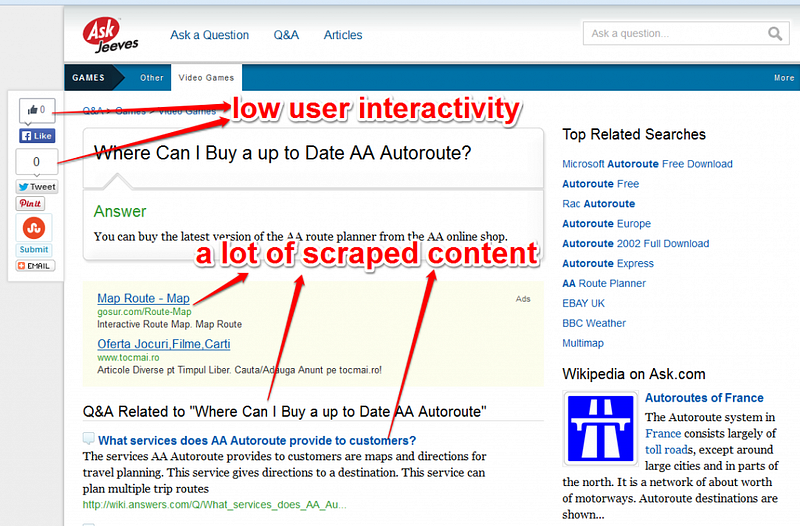Click the Facebook Like button

(37, 136)
